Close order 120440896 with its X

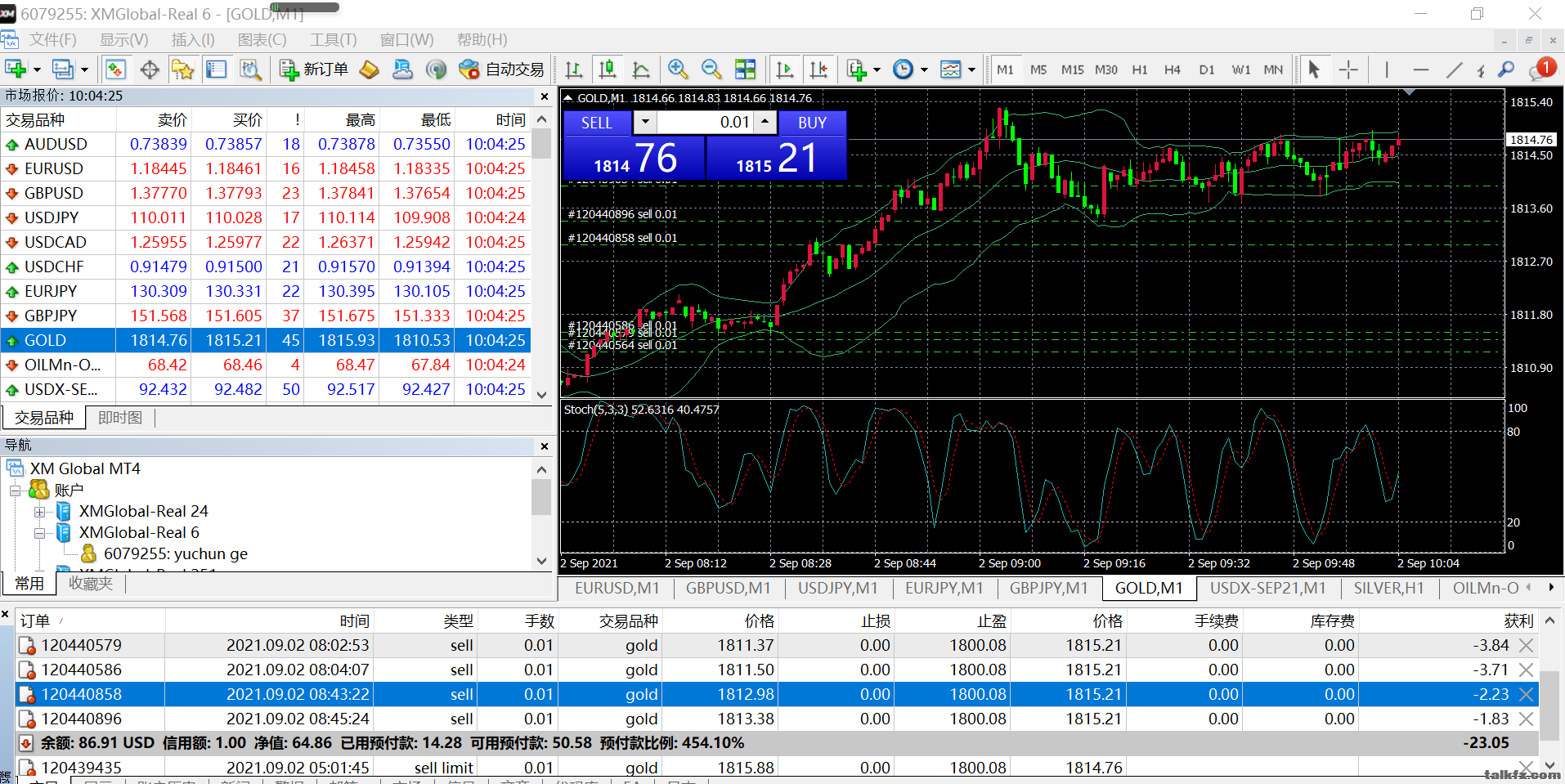point(1526,719)
